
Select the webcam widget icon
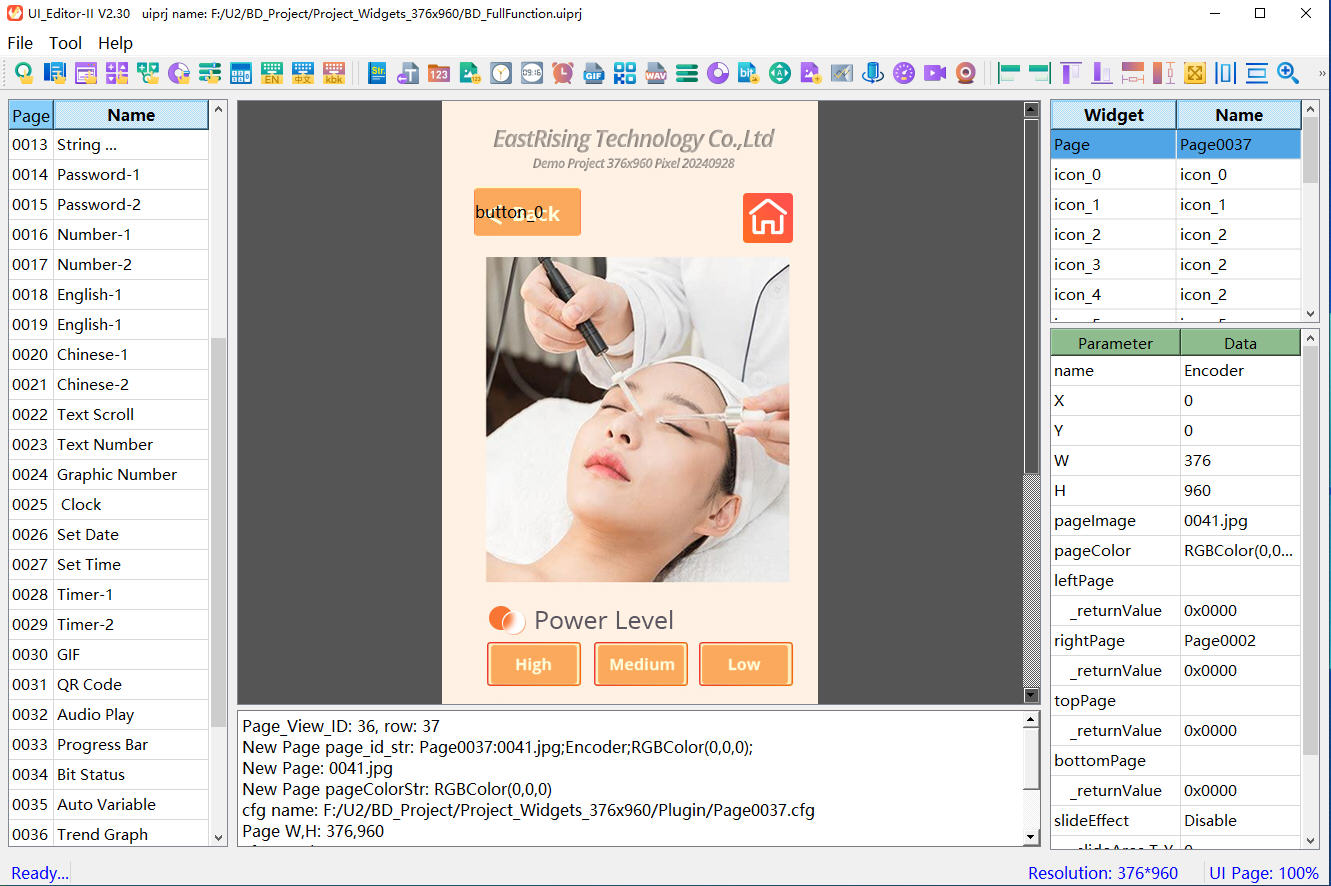[966, 73]
